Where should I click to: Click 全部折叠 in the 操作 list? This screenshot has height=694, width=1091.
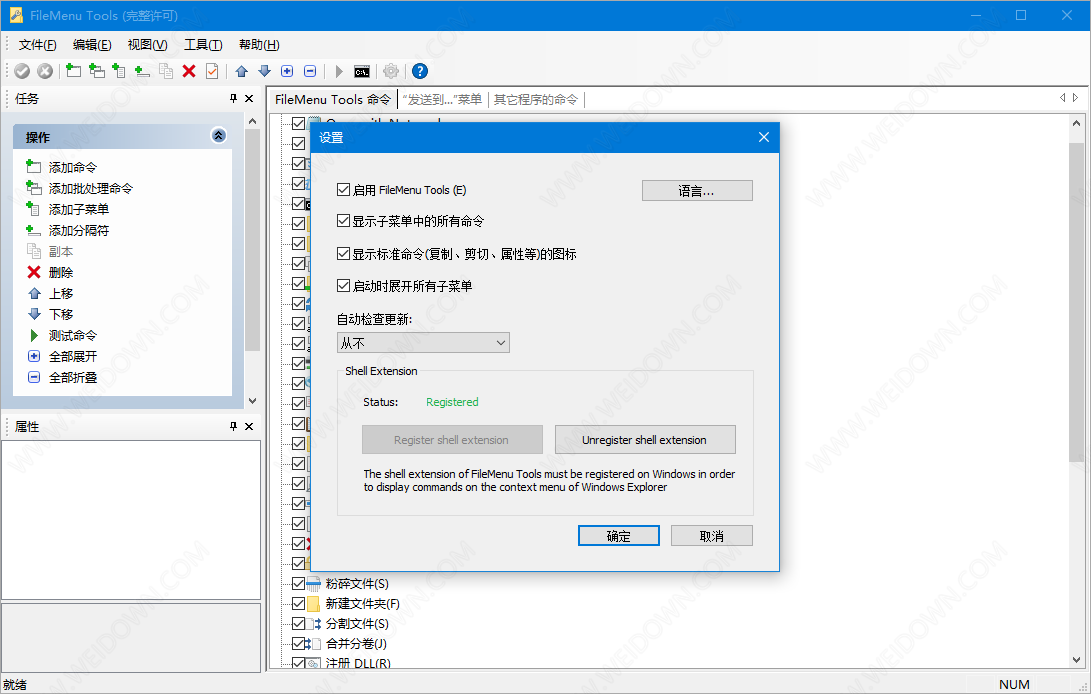(72, 377)
